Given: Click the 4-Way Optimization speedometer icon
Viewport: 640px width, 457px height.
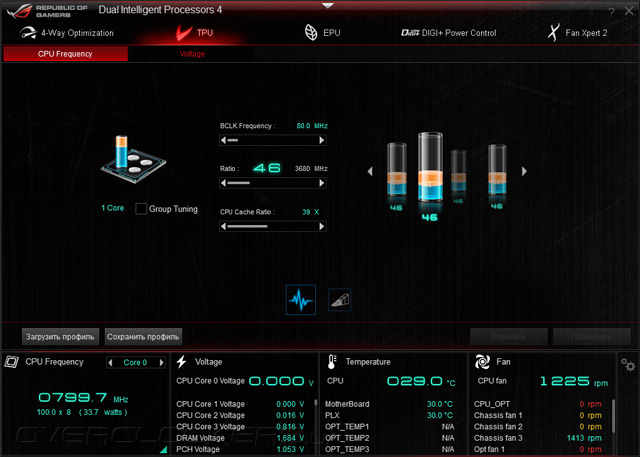Looking at the screenshot, I should pos(28,33).
